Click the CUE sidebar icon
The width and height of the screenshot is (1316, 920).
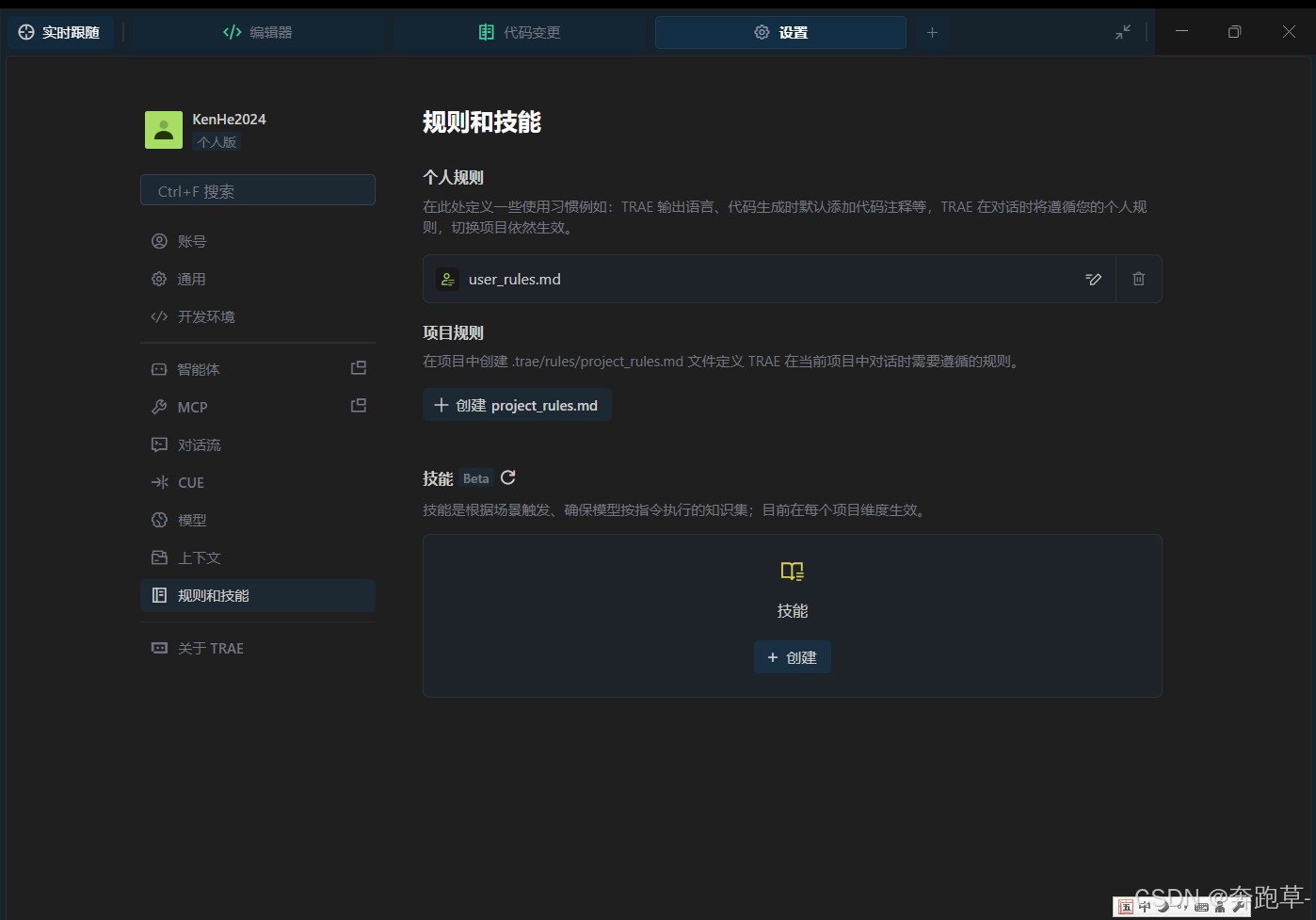click(159, 482)
